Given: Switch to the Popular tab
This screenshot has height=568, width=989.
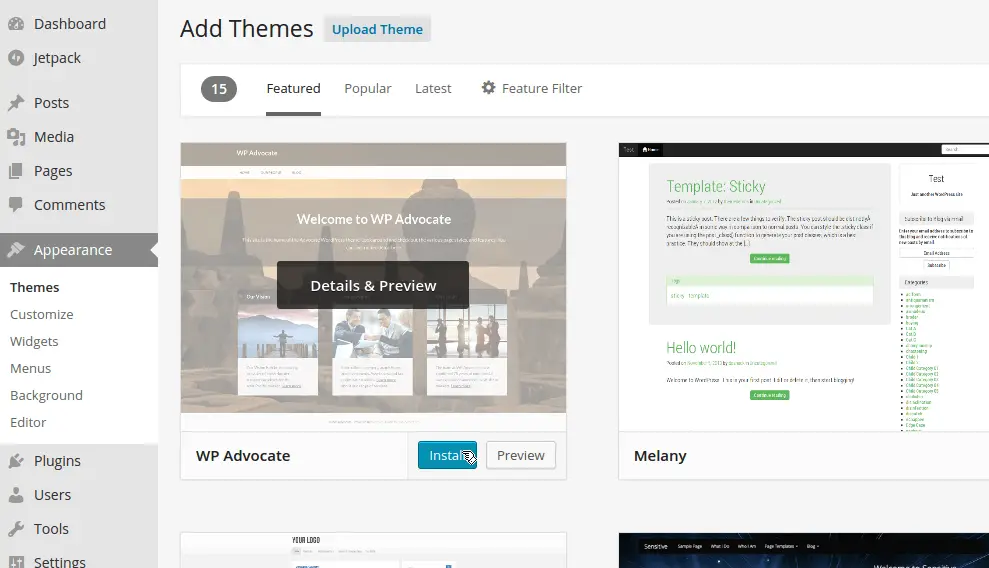Looking at the screenshot, I should 368,89.
